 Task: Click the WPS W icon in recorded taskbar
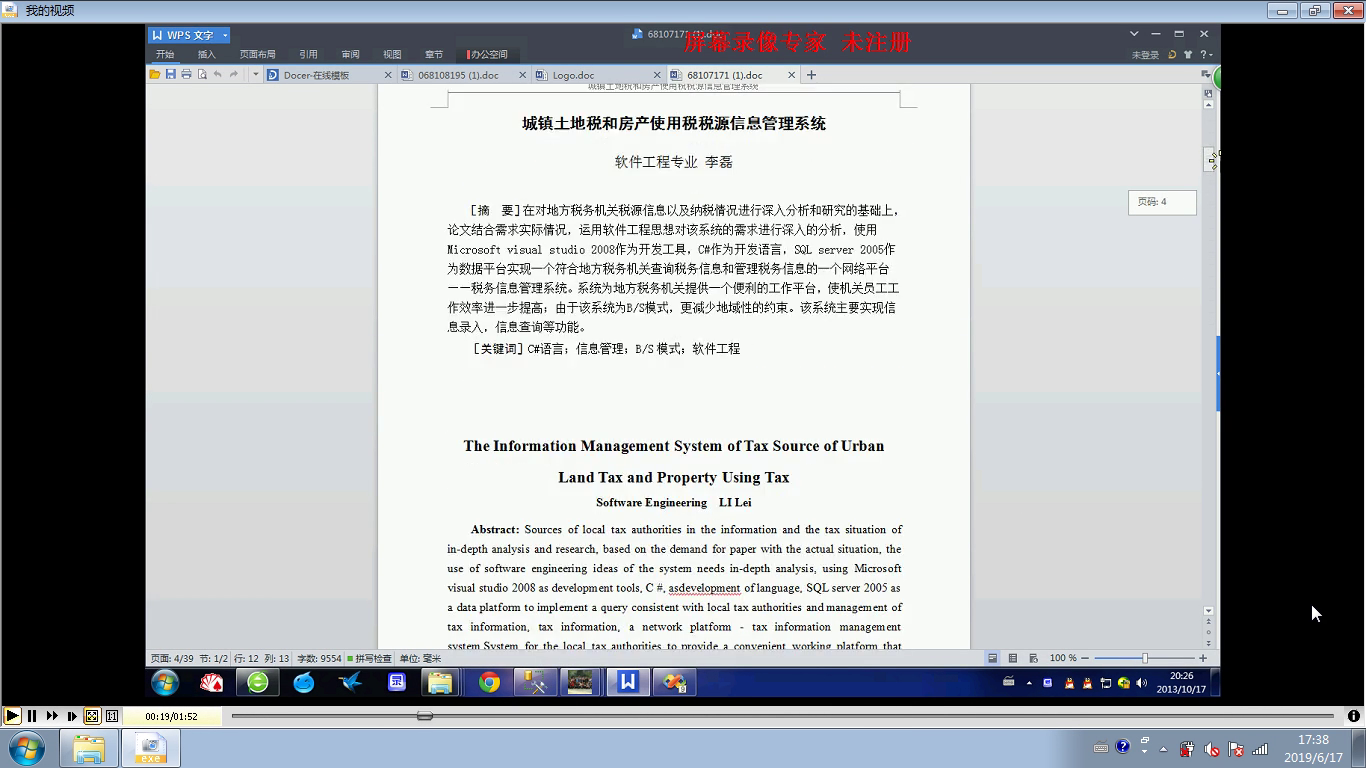pos(627,682)
